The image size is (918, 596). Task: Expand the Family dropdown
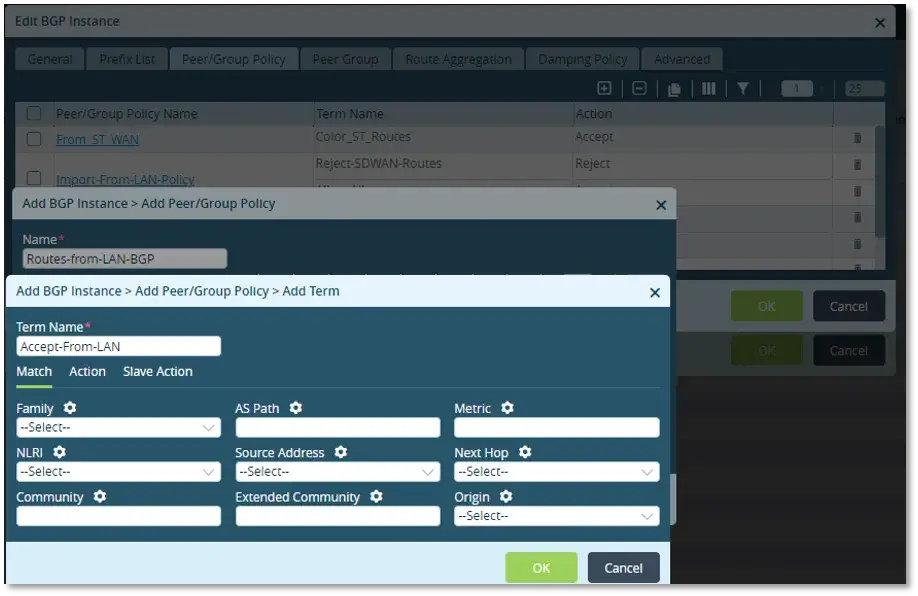(x=118, y=427)
